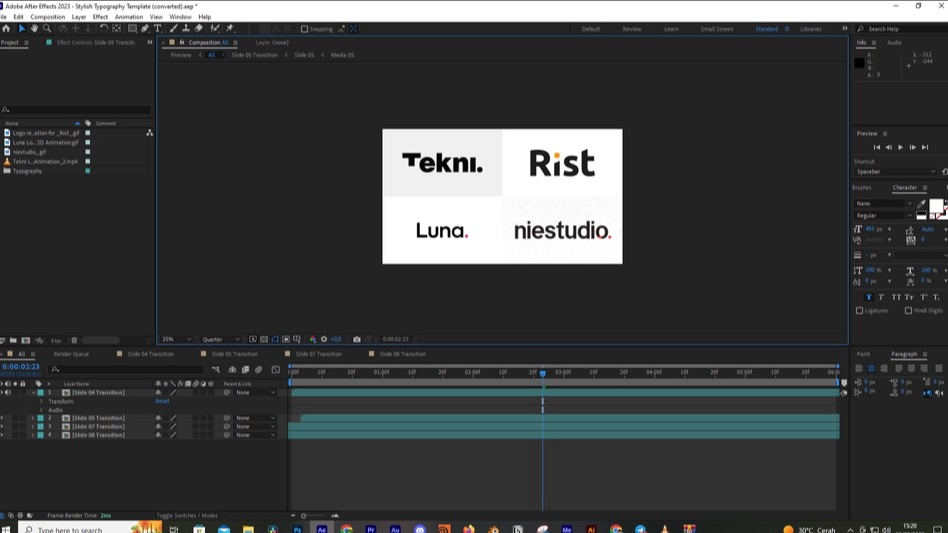Click the Home icon in toolbar

pos(6,28)
